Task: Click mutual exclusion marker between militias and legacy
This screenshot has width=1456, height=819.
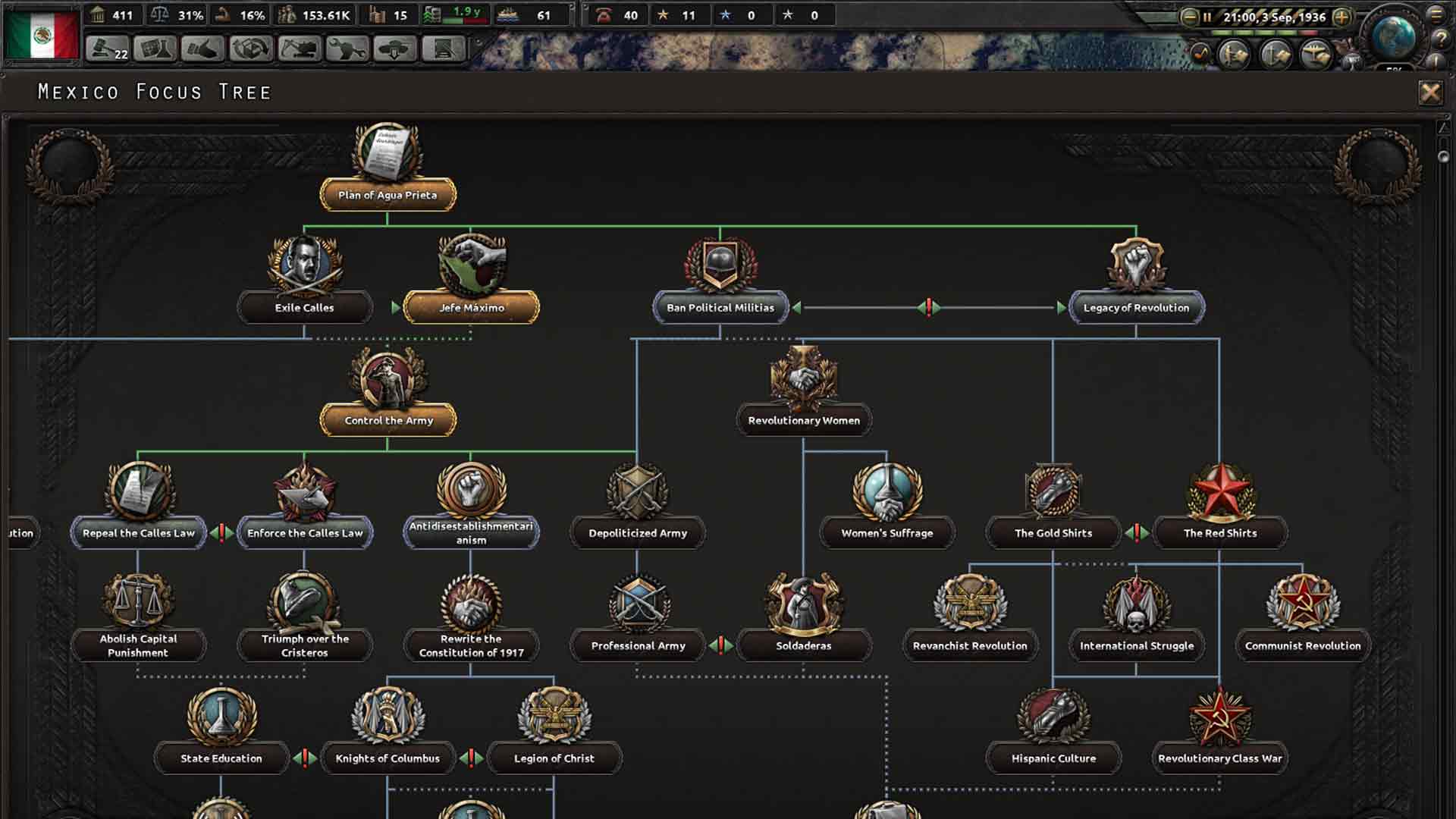Action: pos(929,308)
